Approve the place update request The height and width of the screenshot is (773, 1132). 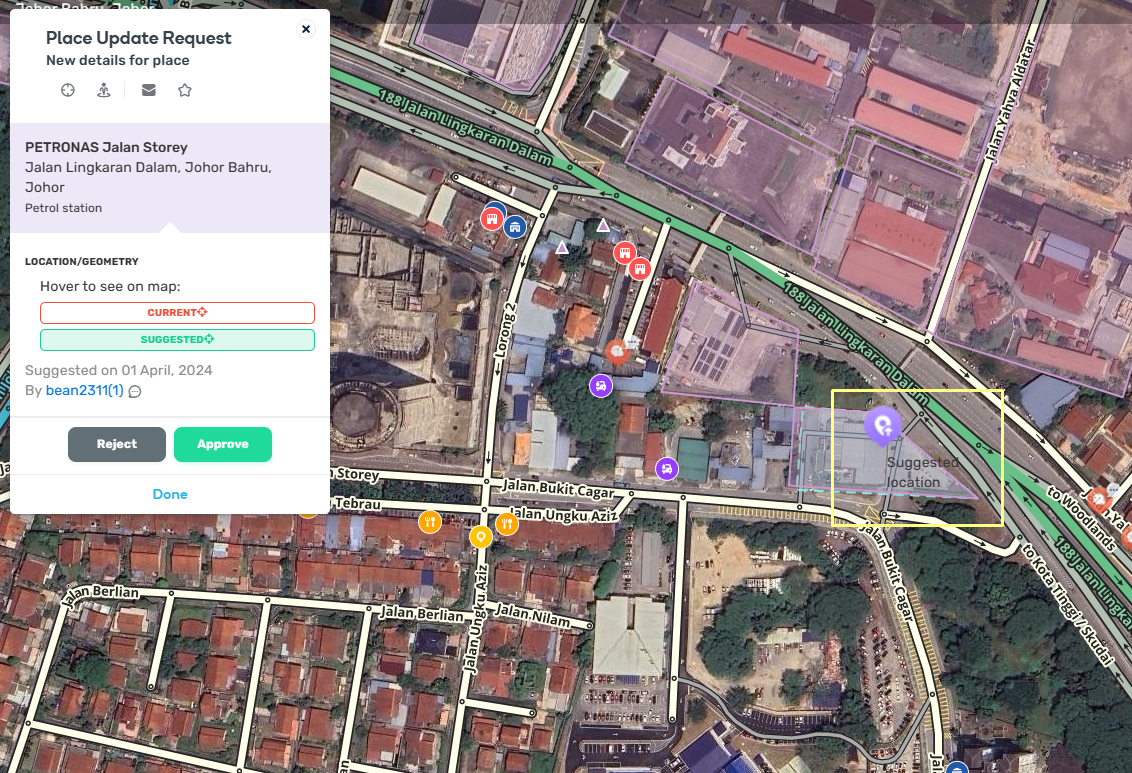(223, 444)
